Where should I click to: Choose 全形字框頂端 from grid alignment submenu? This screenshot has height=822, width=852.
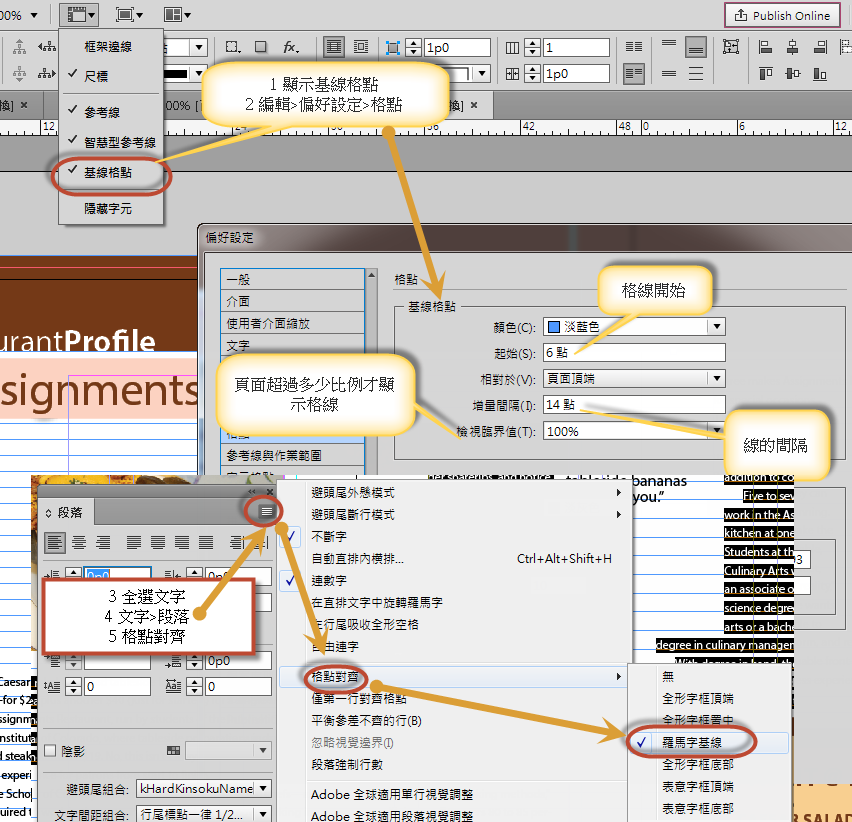point(709,699)
